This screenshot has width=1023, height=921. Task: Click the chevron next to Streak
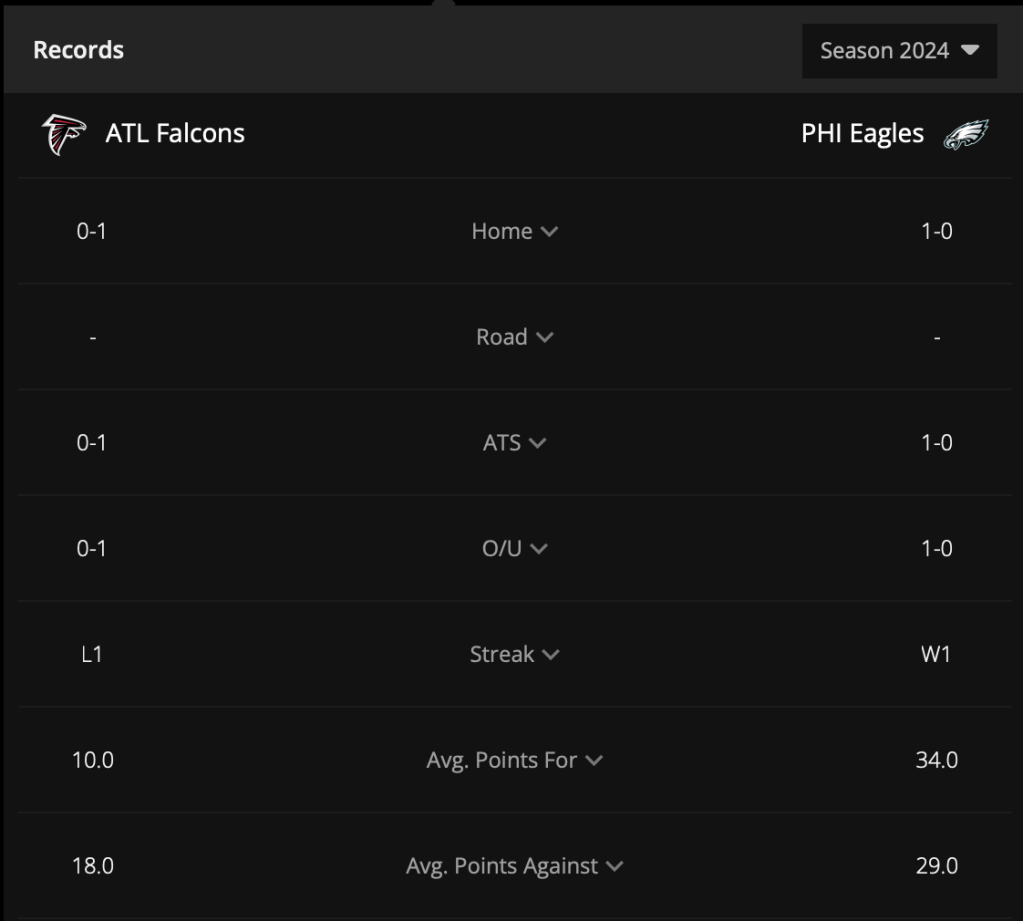551,654
